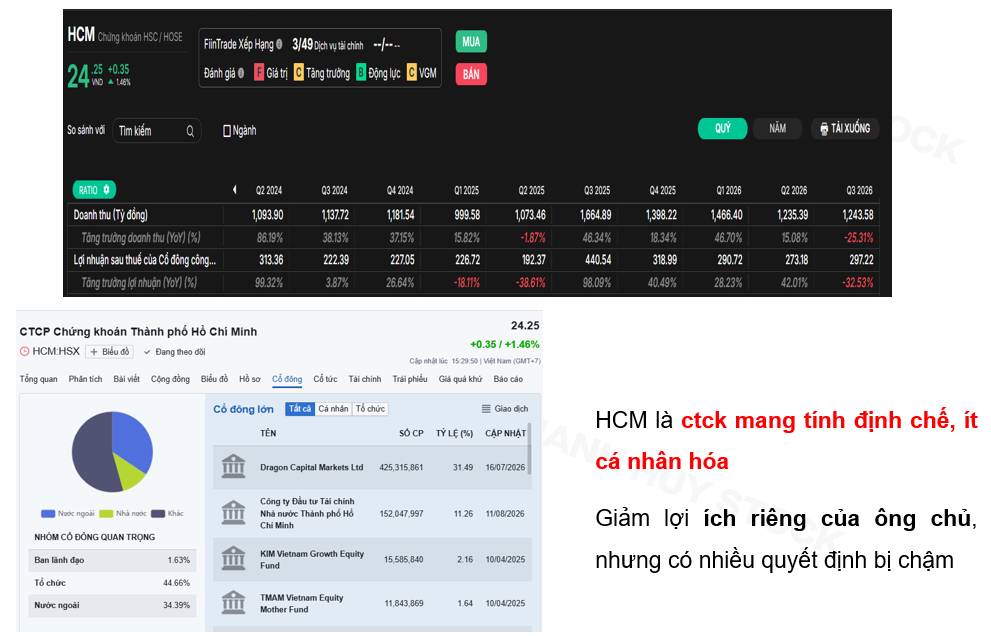Viewport: 991px width, 636px height.
Task: Click the Q3 2026 column header
Action: [859, 190]
